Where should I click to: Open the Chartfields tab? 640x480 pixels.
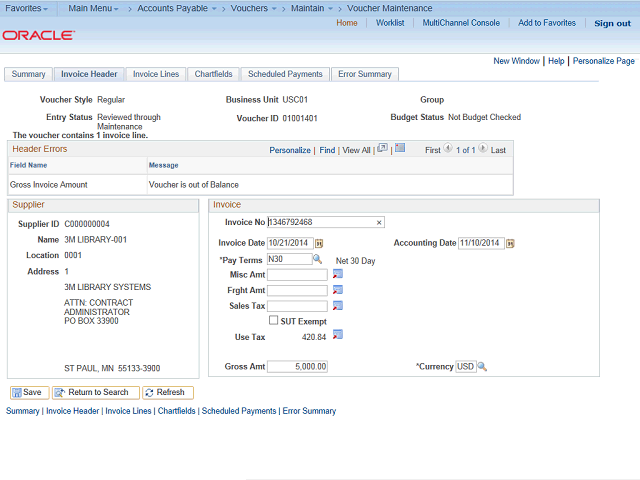(x=213, y=74)
